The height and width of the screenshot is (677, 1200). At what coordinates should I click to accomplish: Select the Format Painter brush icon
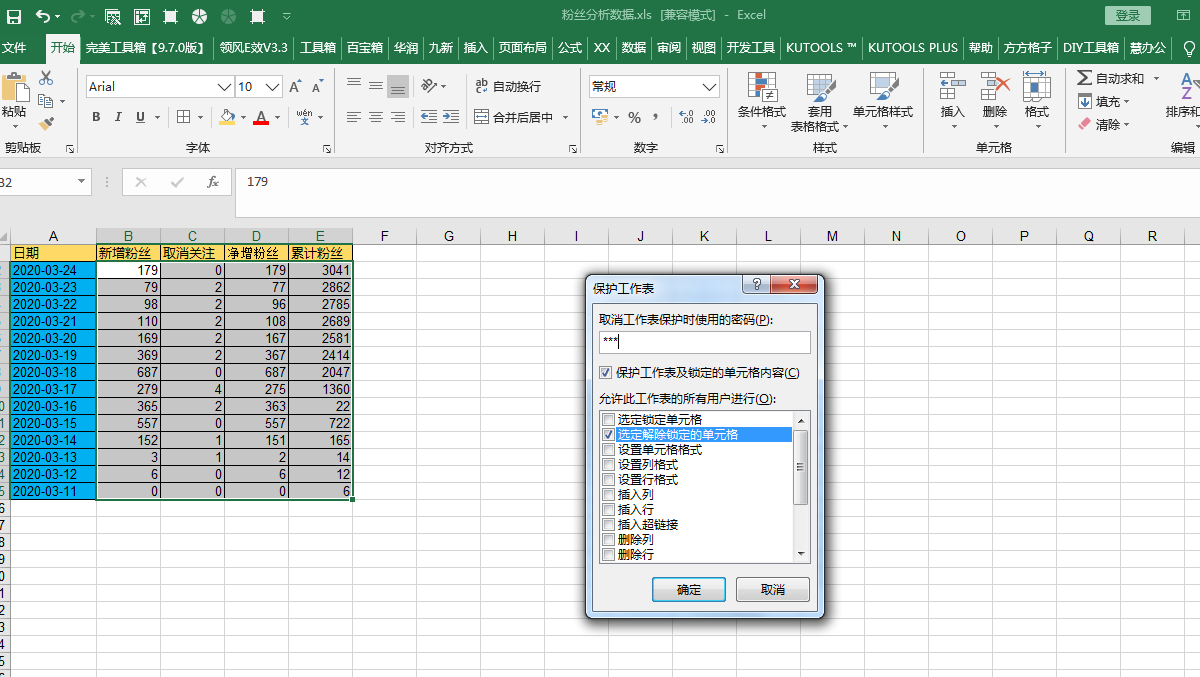click(46, 124)
